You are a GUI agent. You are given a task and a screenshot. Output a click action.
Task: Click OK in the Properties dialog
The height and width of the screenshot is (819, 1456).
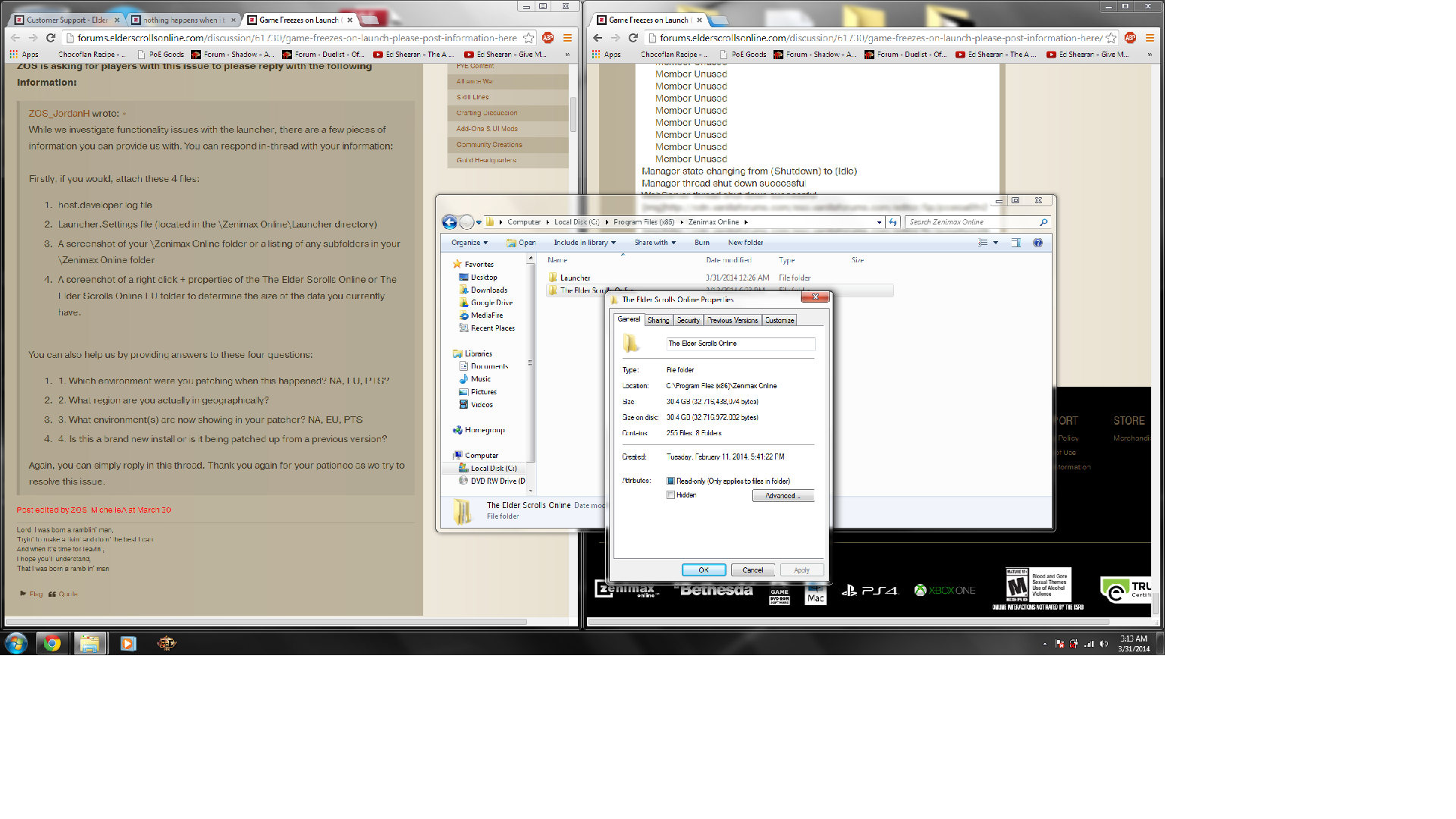click(x=704, y=570)
